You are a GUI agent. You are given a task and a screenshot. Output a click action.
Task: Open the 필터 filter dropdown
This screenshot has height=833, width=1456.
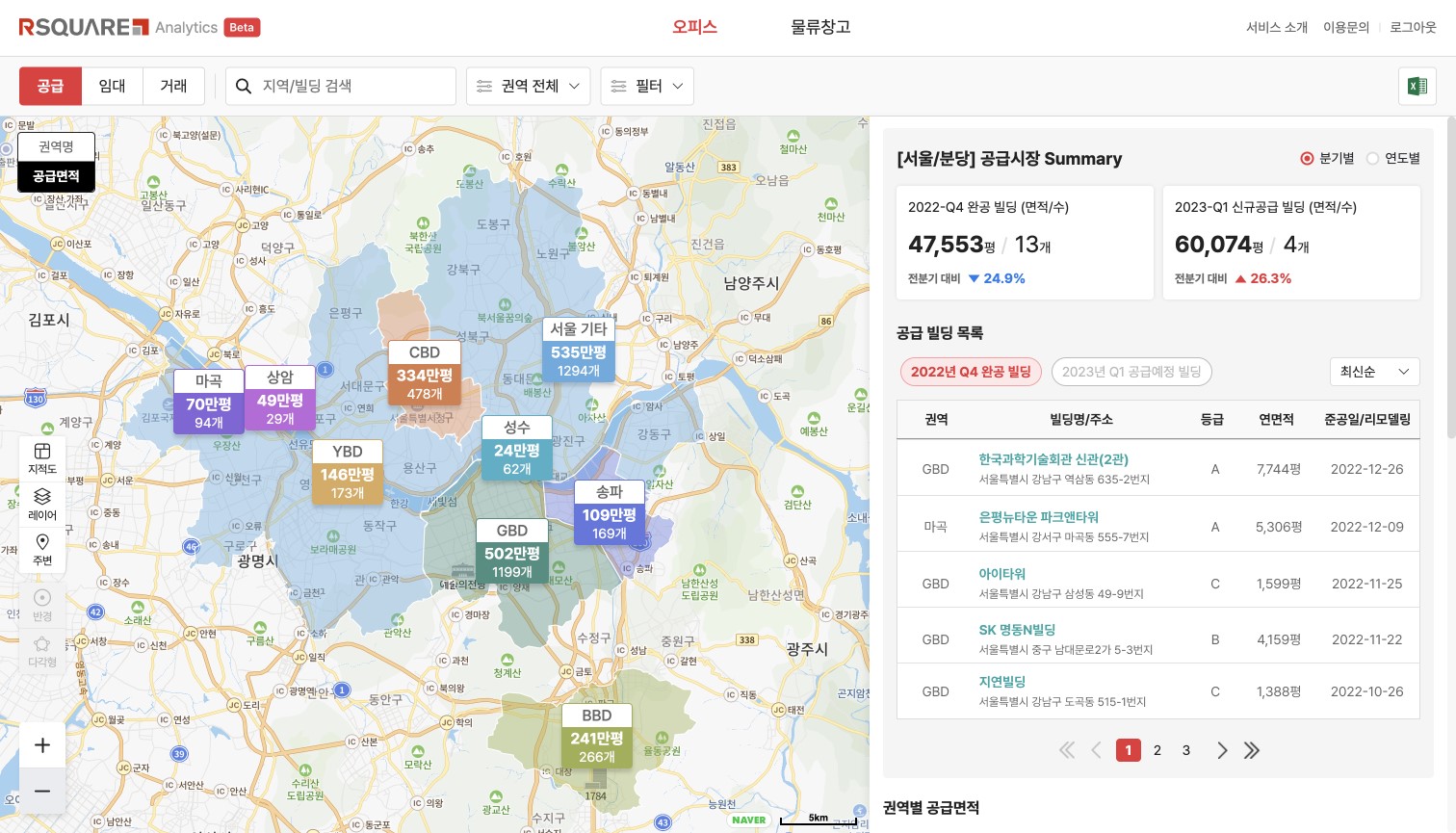pyautogui.click(x=646, y=87)
